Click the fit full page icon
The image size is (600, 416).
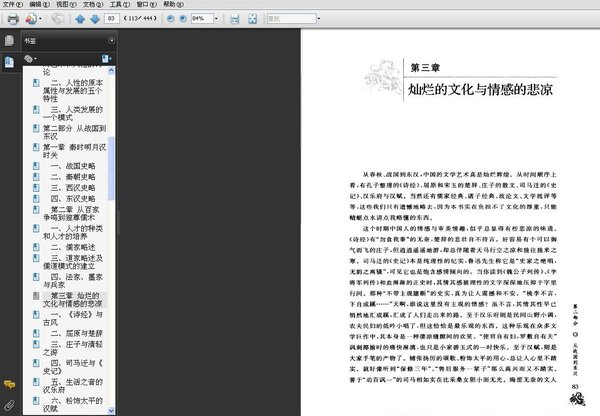[x=251, y=19]
